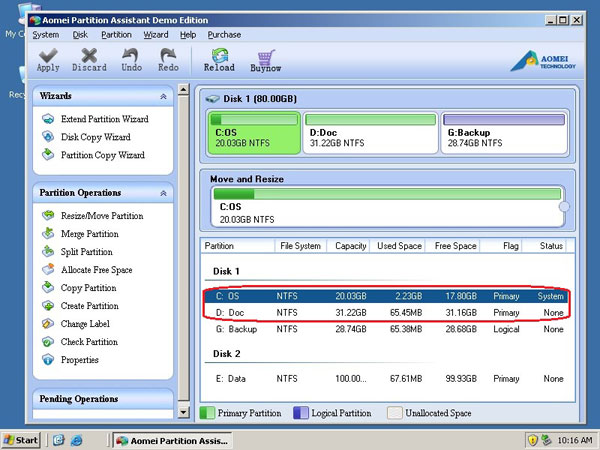Collapse the Partition Operations panel

click(163, 193)
